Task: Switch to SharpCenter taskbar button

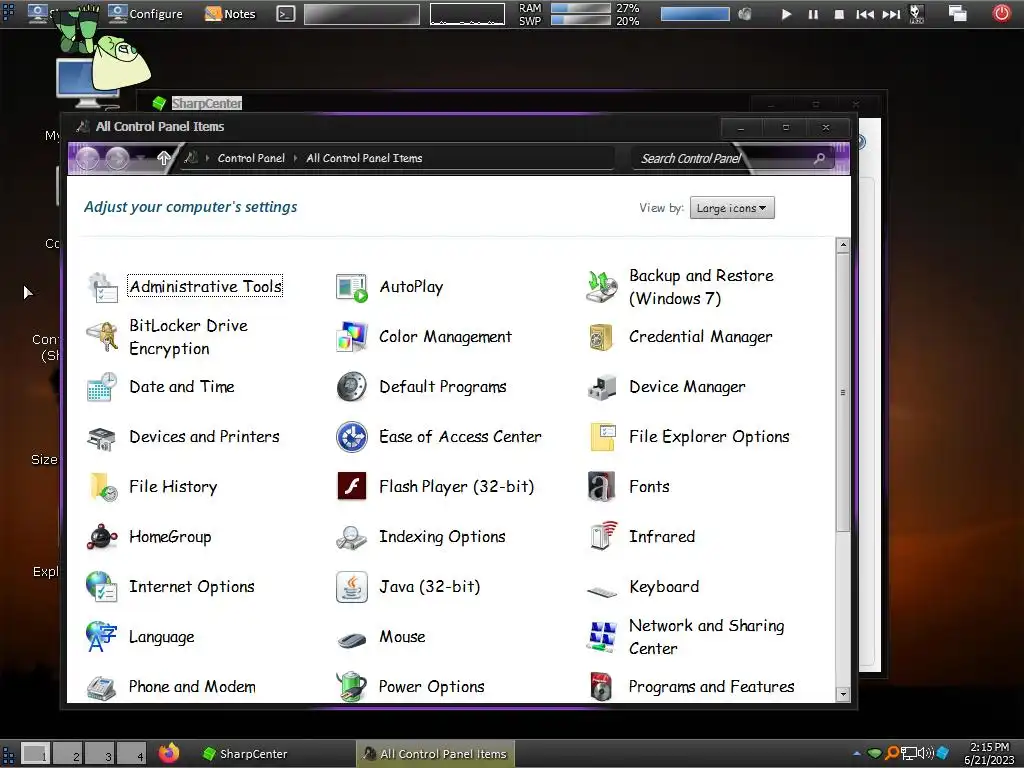Action: point(245,754)
